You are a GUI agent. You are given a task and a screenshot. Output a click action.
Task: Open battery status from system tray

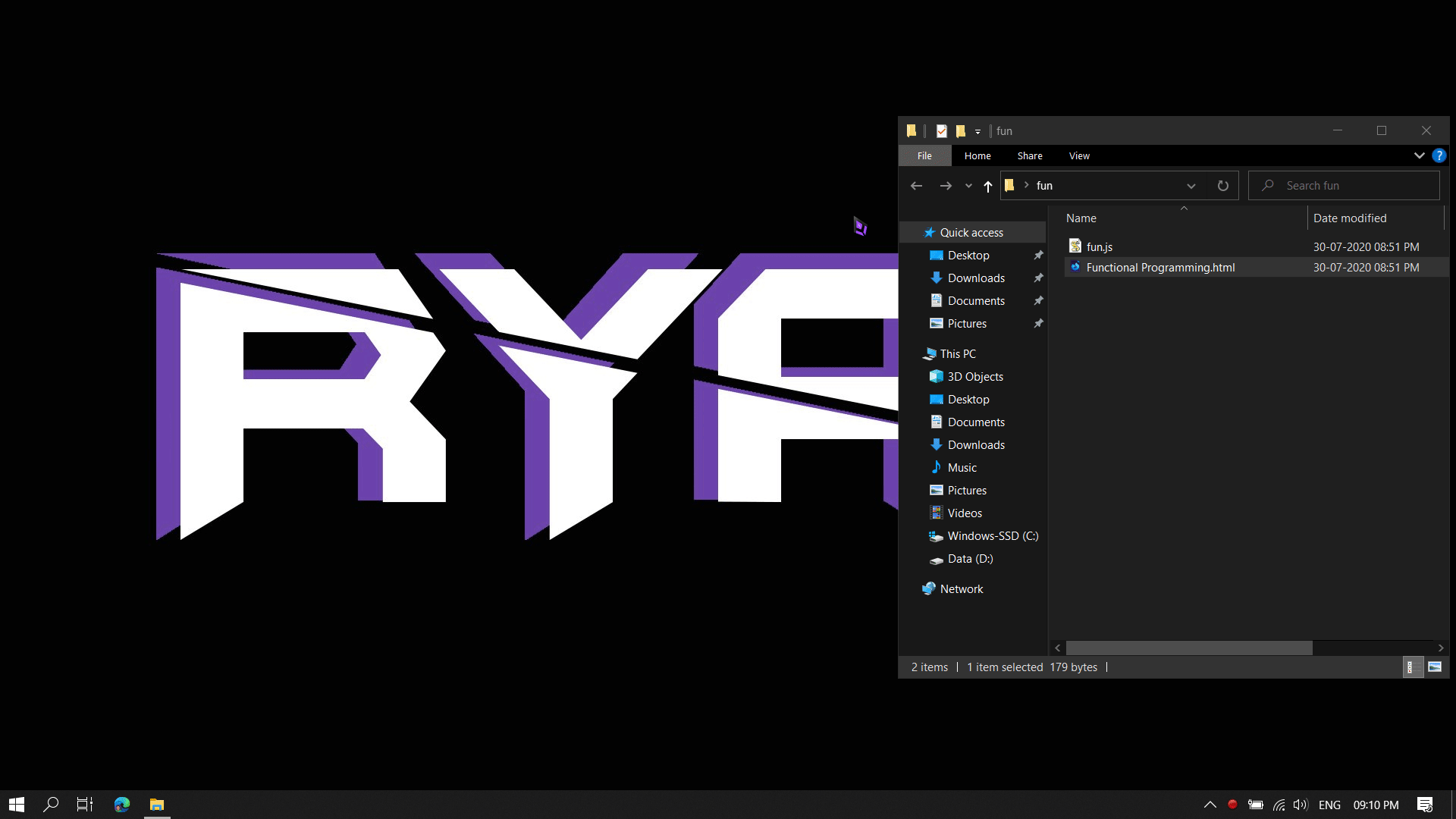coord(1256,805)
